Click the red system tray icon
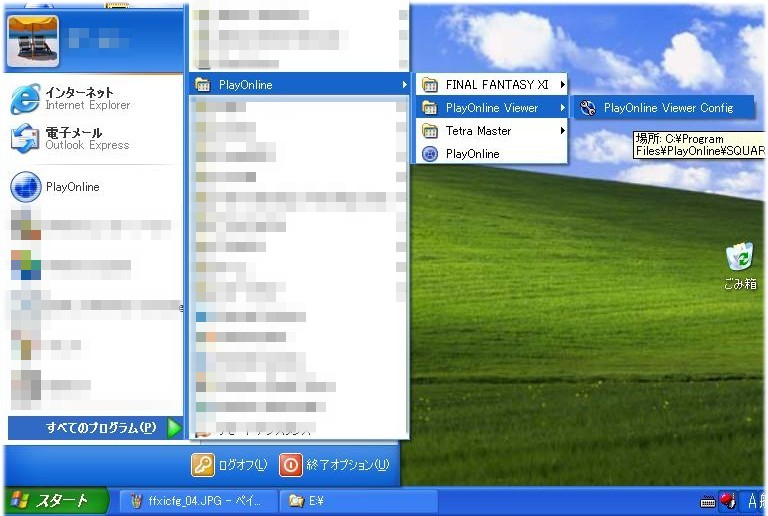768x516 pixels. point(728,501)
